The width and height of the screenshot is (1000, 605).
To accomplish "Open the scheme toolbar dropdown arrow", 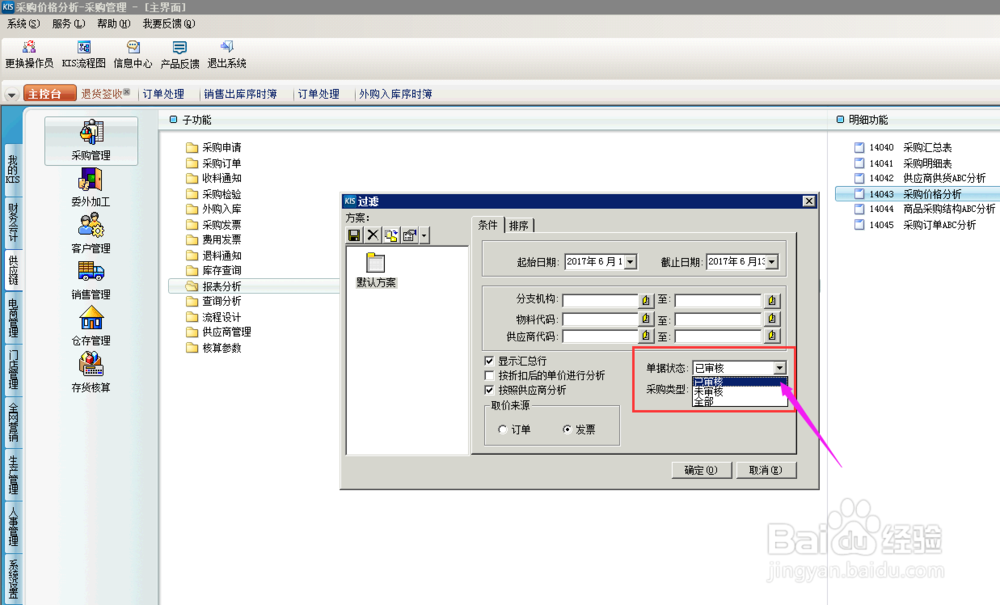I will [x=424, y=235].
